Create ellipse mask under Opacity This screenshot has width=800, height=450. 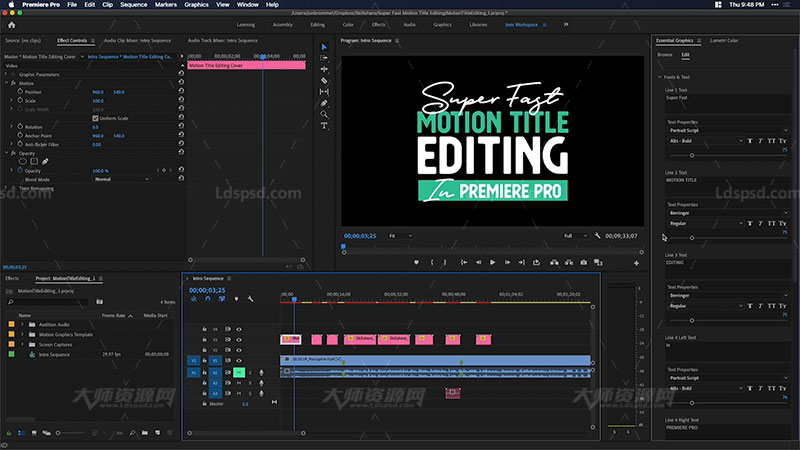(x=23, y=161)
